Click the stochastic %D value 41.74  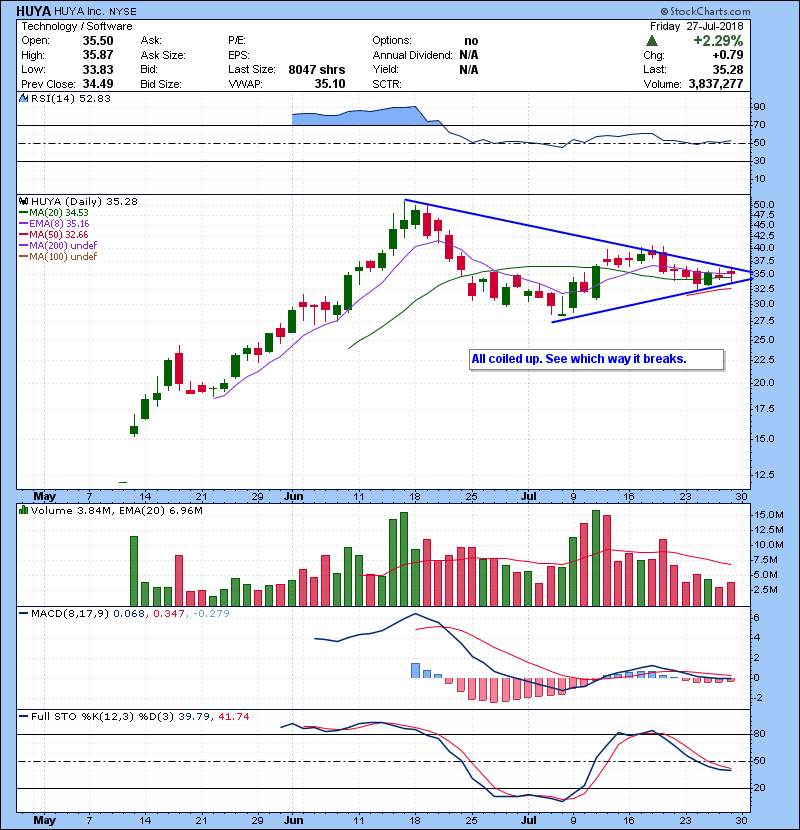[233, 716]
